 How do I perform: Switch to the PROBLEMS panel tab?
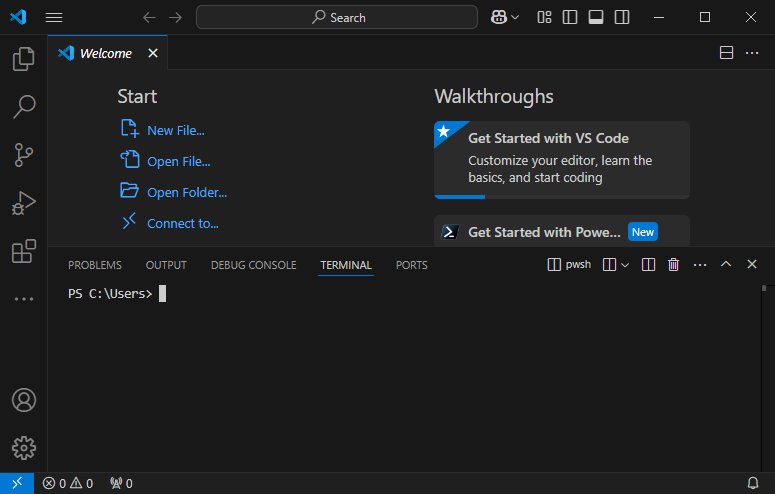94,265
